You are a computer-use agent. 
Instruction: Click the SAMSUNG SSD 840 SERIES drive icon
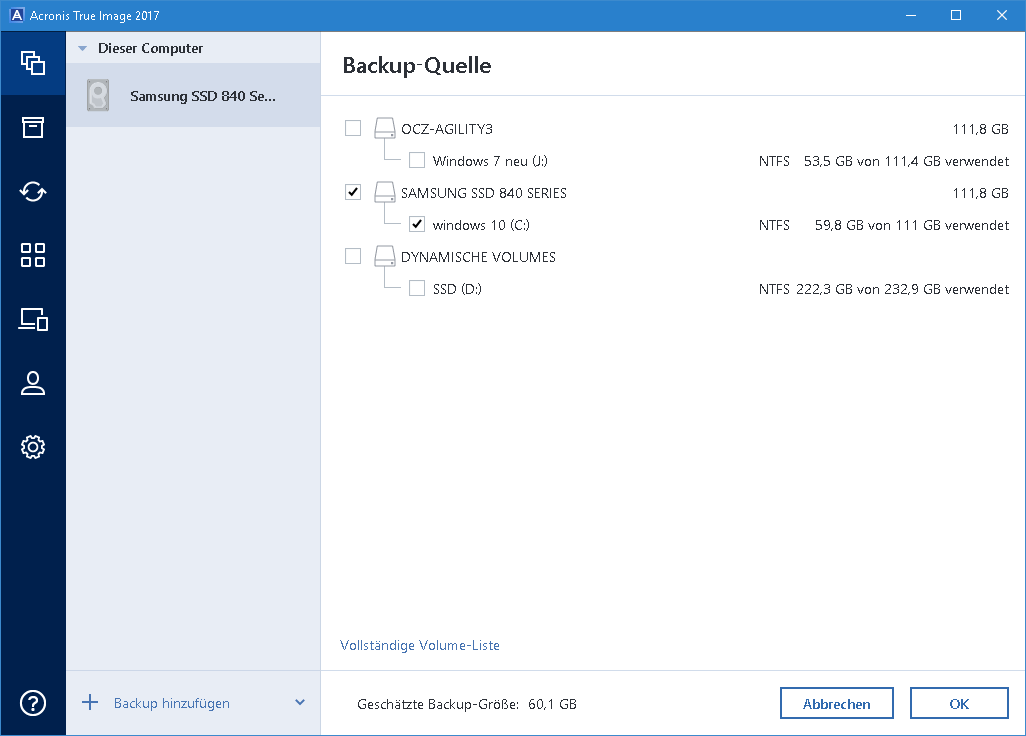[x=385, y=192]
